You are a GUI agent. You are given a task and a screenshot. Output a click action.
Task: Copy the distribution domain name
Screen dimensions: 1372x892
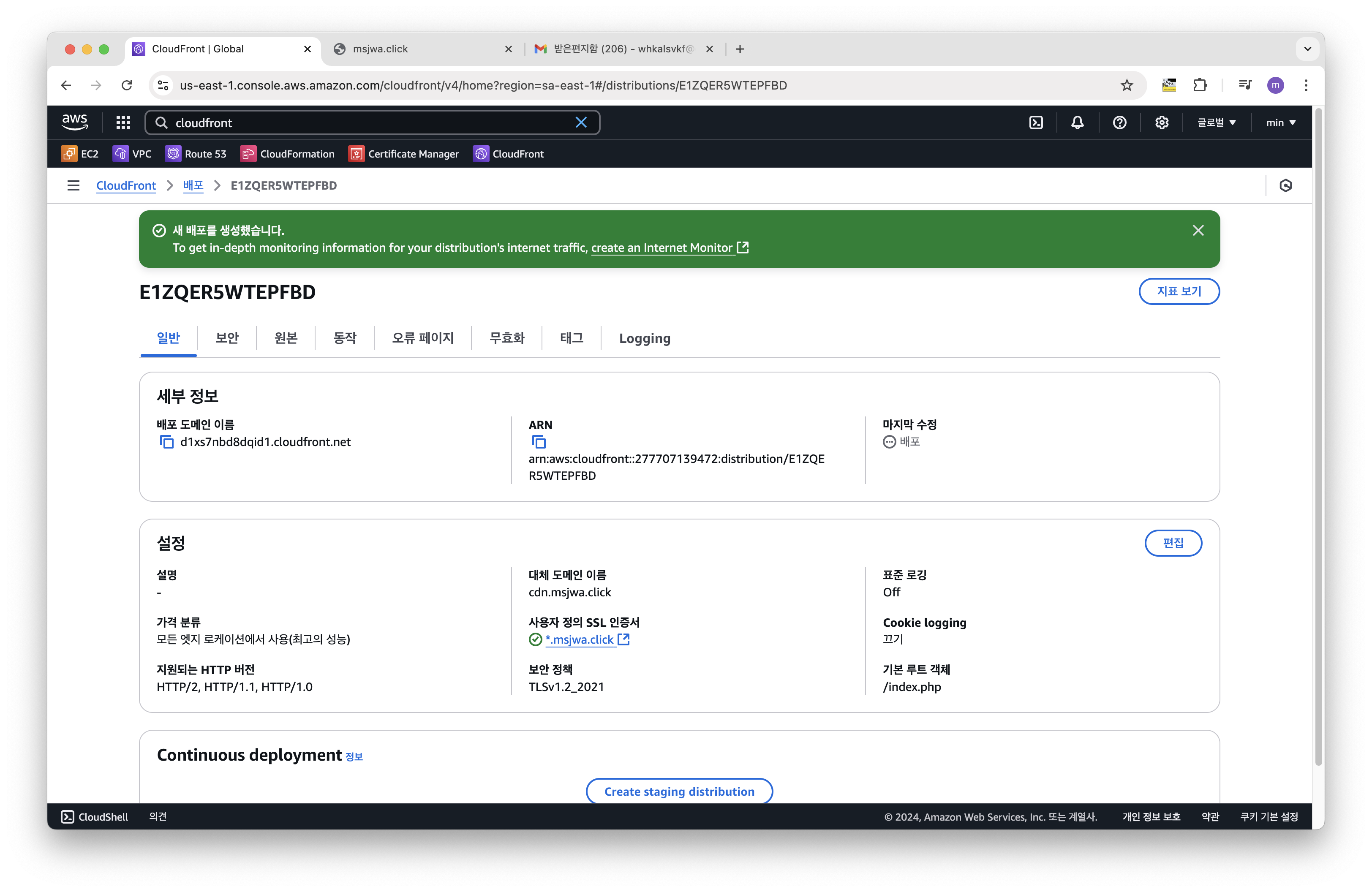pos(166,442)
